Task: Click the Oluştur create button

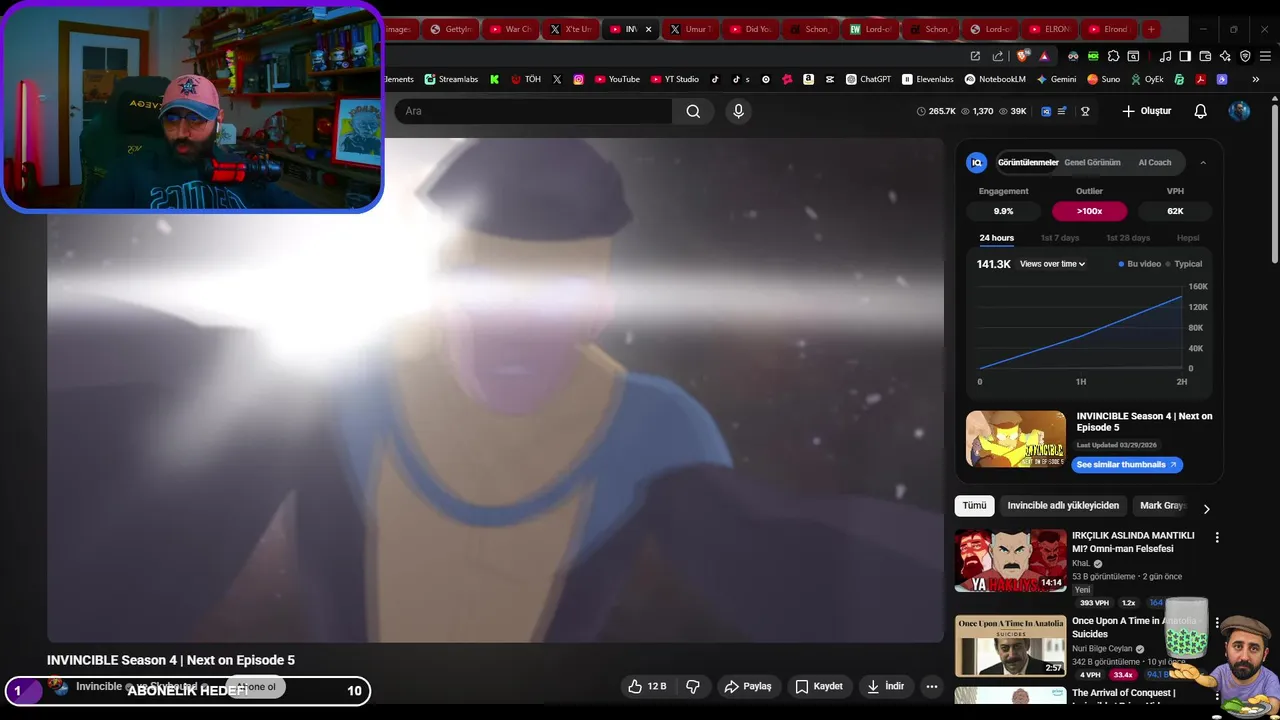Action: click(x=1146, y=111)
